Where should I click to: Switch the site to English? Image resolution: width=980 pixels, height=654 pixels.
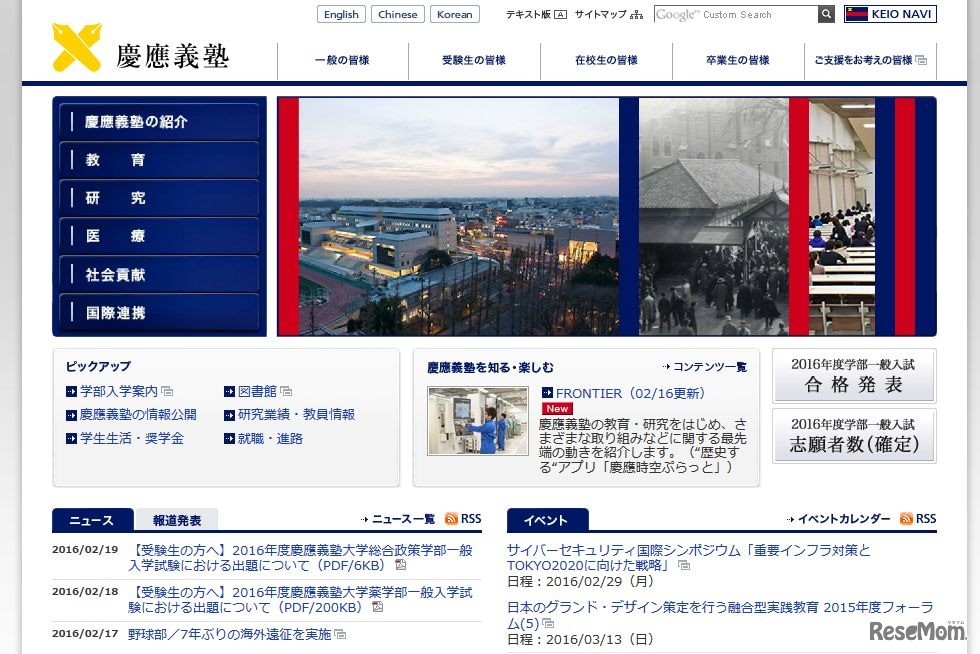click(341, 14)
